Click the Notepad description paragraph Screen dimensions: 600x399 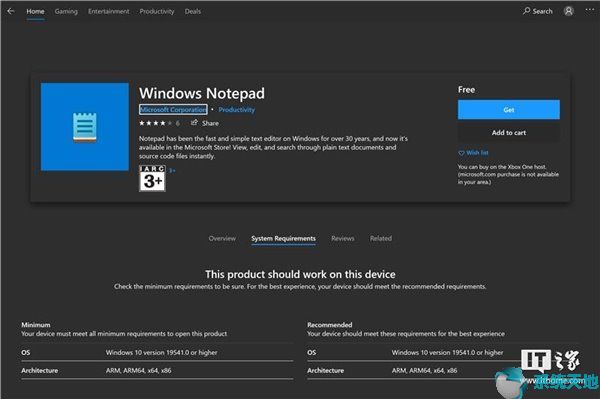pos(273,147)
